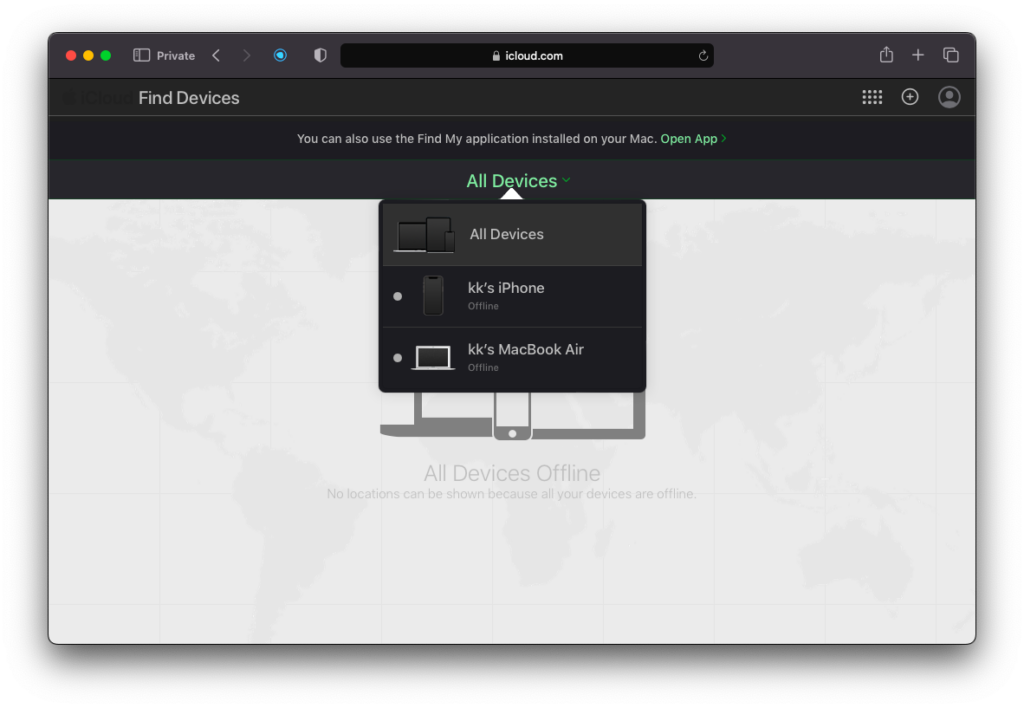Image resolution: width=1024 pixels, height=708 pixels.
Task: Reload the icloud.com page
Action: point(703,56)
